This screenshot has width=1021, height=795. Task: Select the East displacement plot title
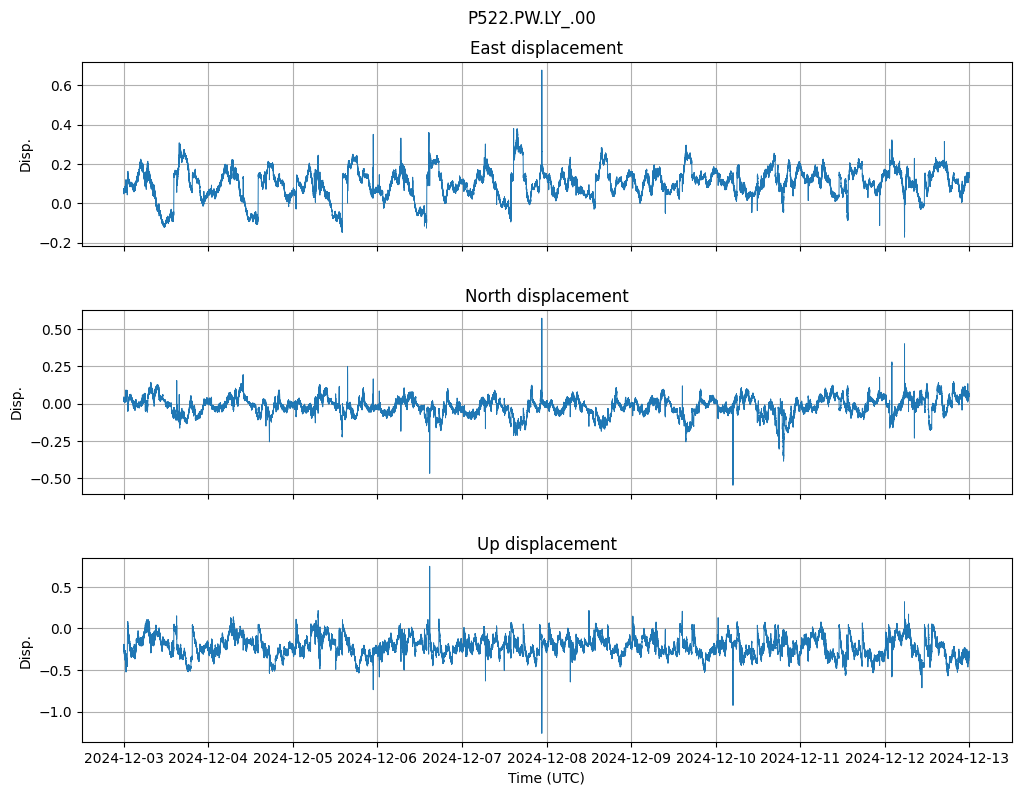tap(546, 48)
